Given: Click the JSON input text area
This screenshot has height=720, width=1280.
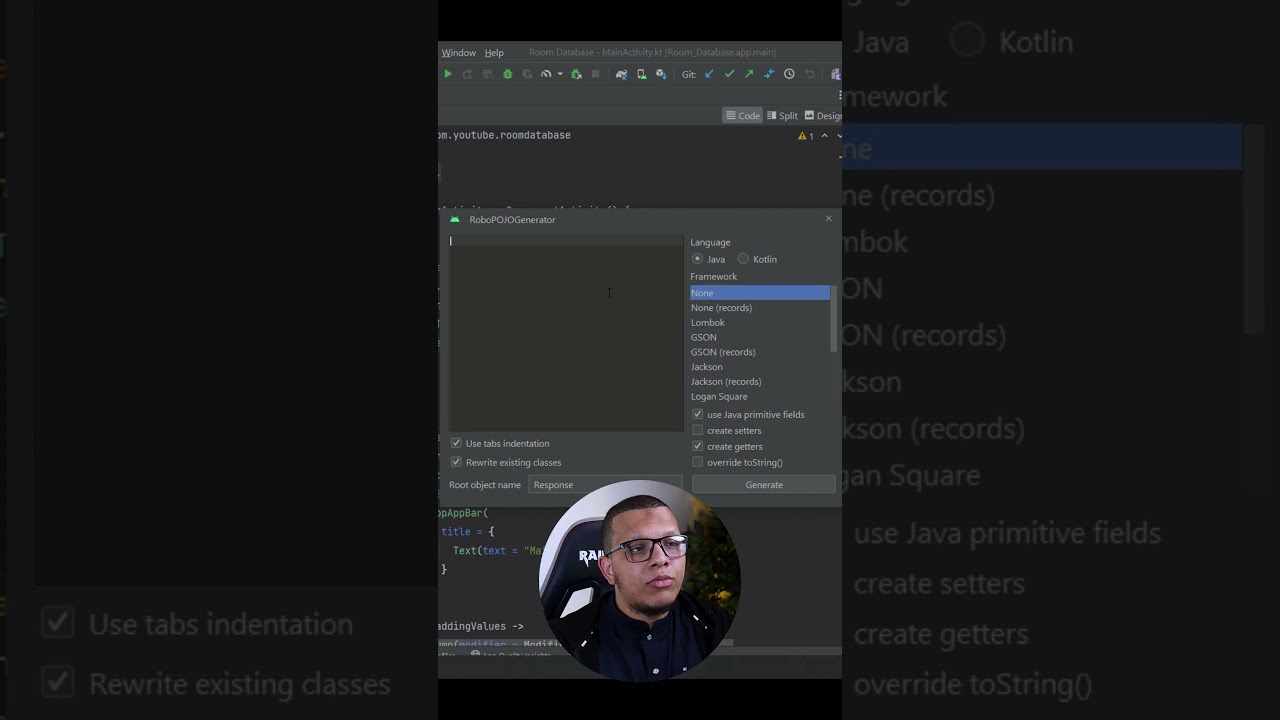Looking at the screenshot, I should point(566,333).
